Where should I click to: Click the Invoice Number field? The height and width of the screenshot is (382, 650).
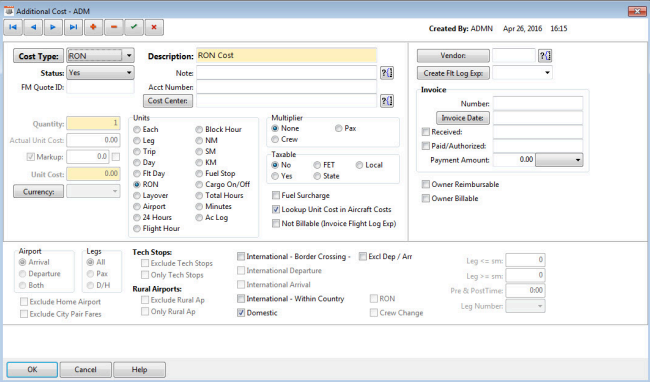pos(538,104)
